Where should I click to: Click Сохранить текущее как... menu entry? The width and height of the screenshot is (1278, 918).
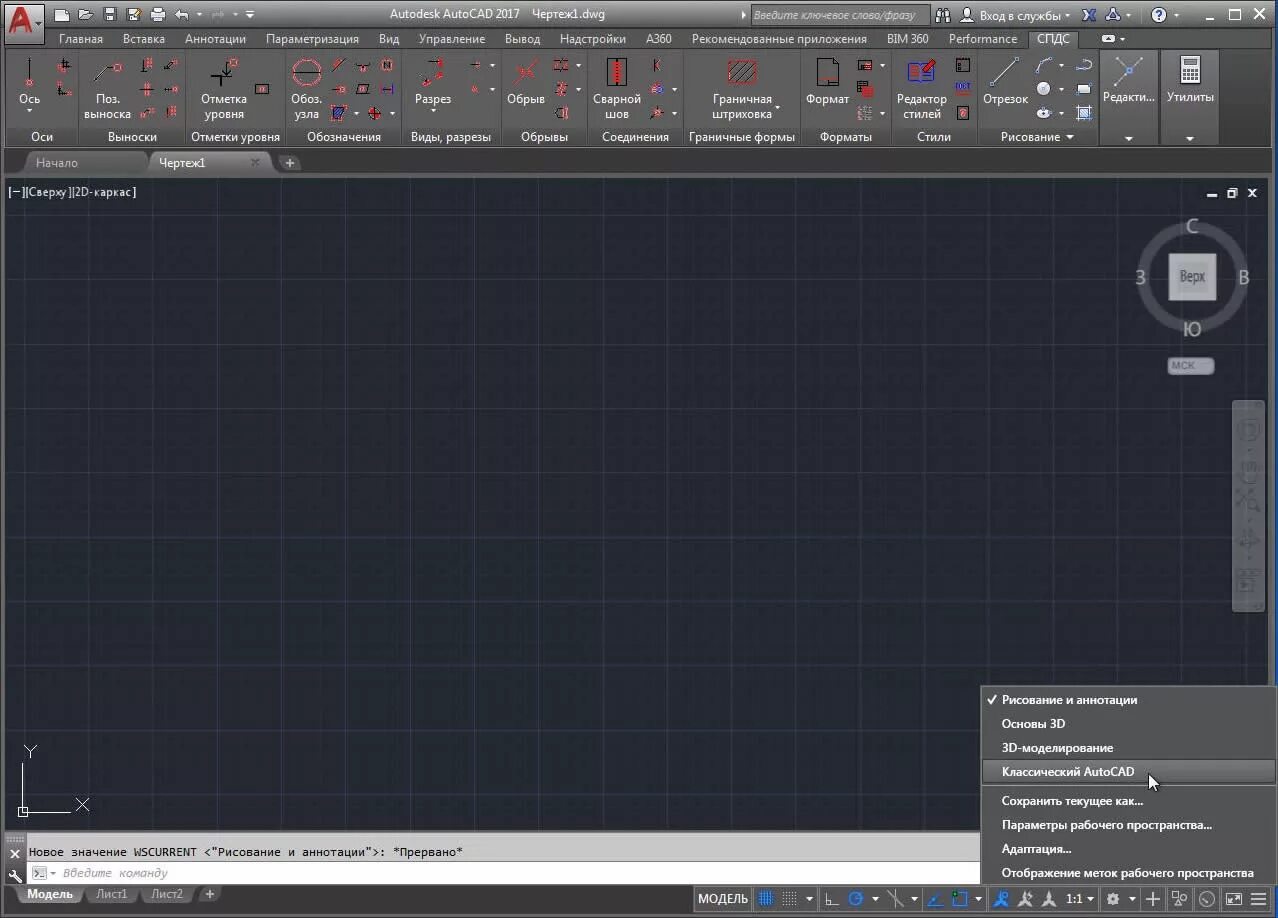pyautogui.click(x=1072, y=801)
